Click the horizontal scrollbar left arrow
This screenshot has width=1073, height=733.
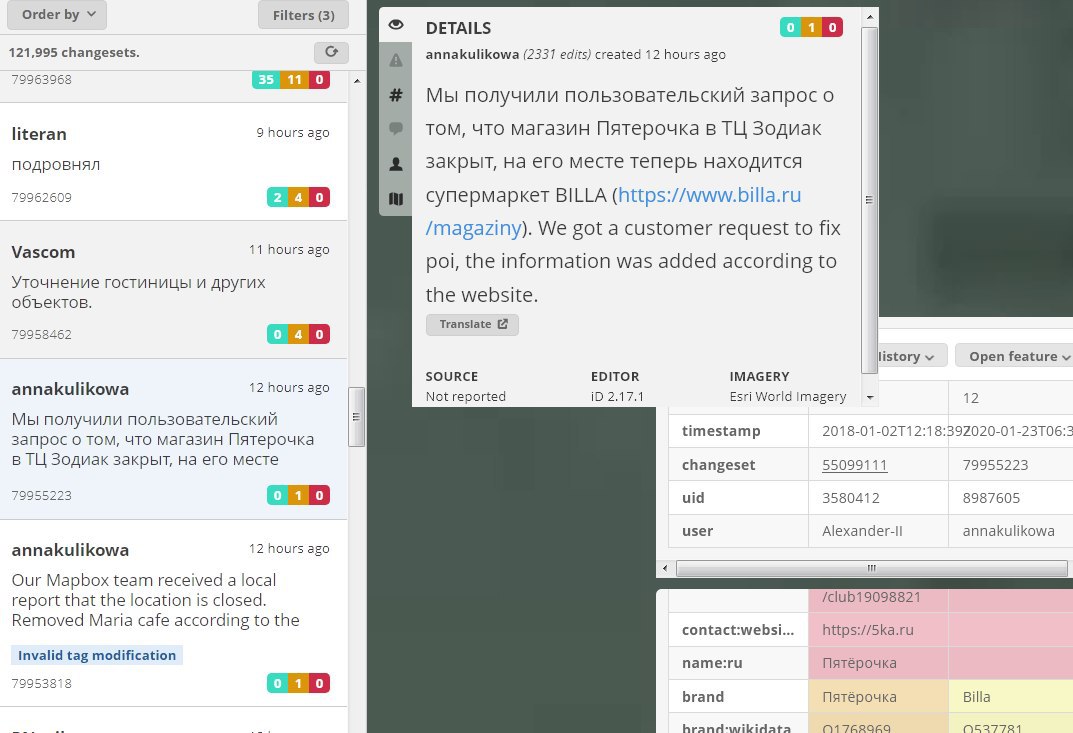664,568
